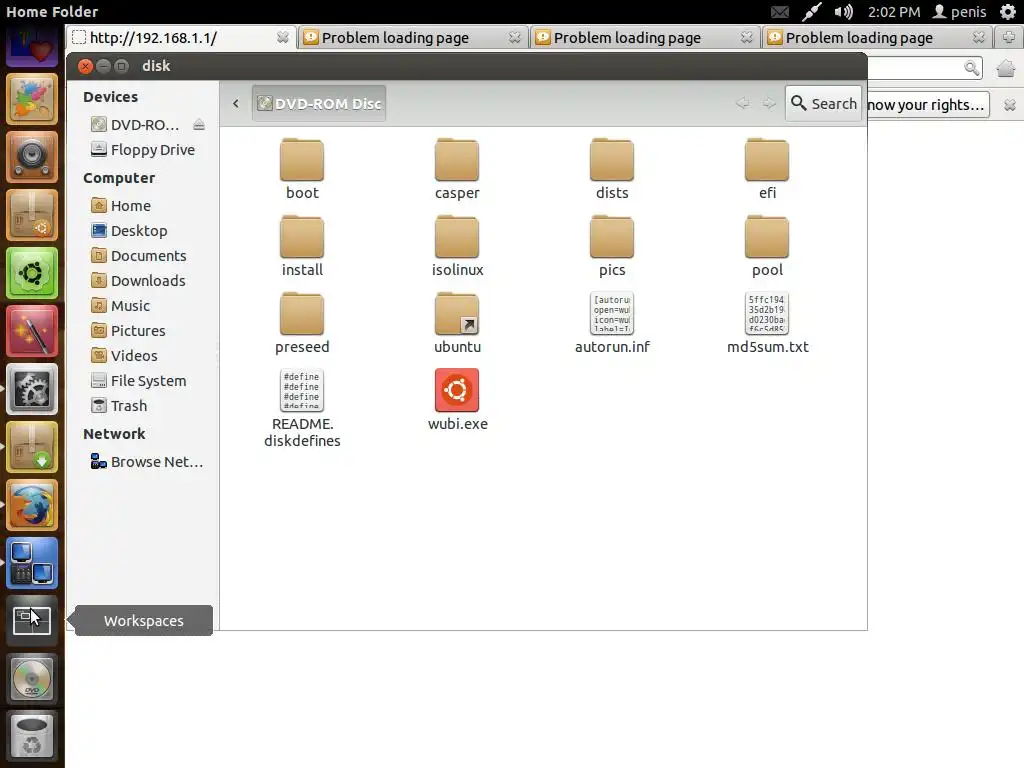The width and height of the screenshot is (1024, 768).
Task: Open the mail indicator in top panel
Action: [780, 12]
